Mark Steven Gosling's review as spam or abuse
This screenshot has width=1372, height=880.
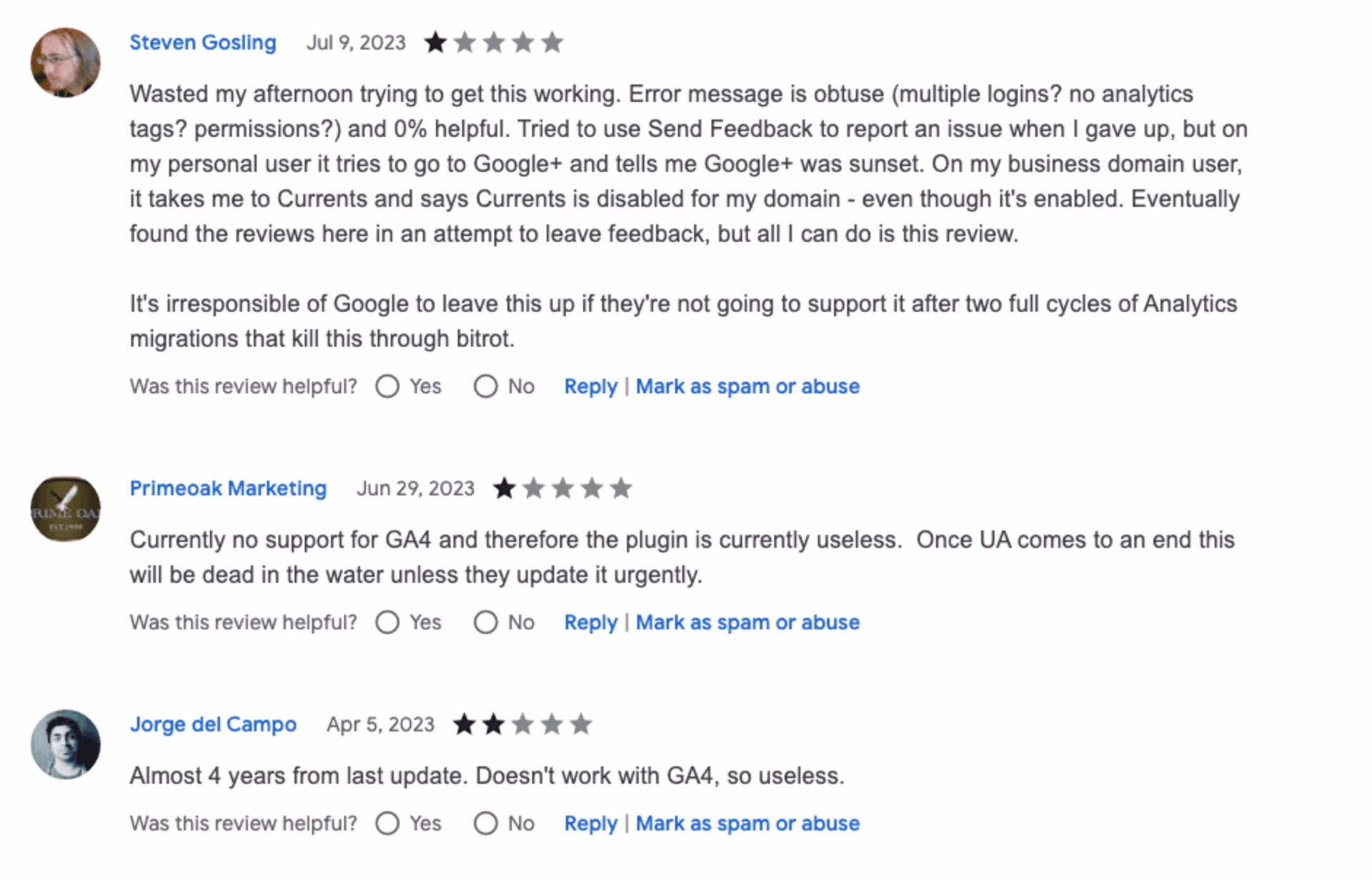coord(747,386)
